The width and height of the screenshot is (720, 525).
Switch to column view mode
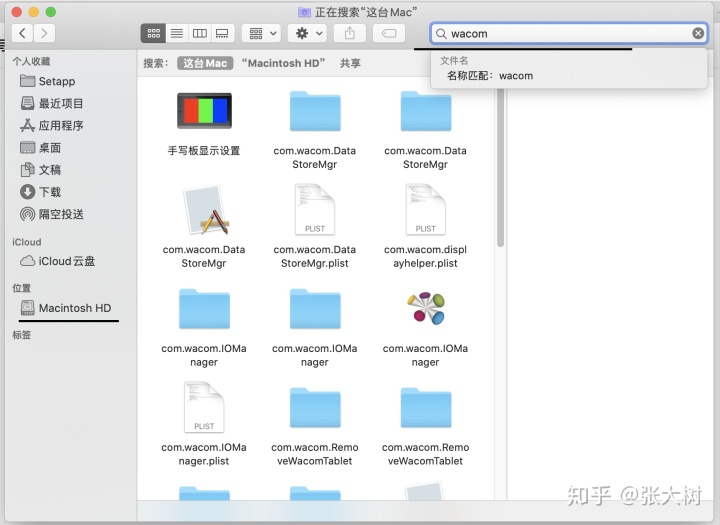tap(200, 33)
